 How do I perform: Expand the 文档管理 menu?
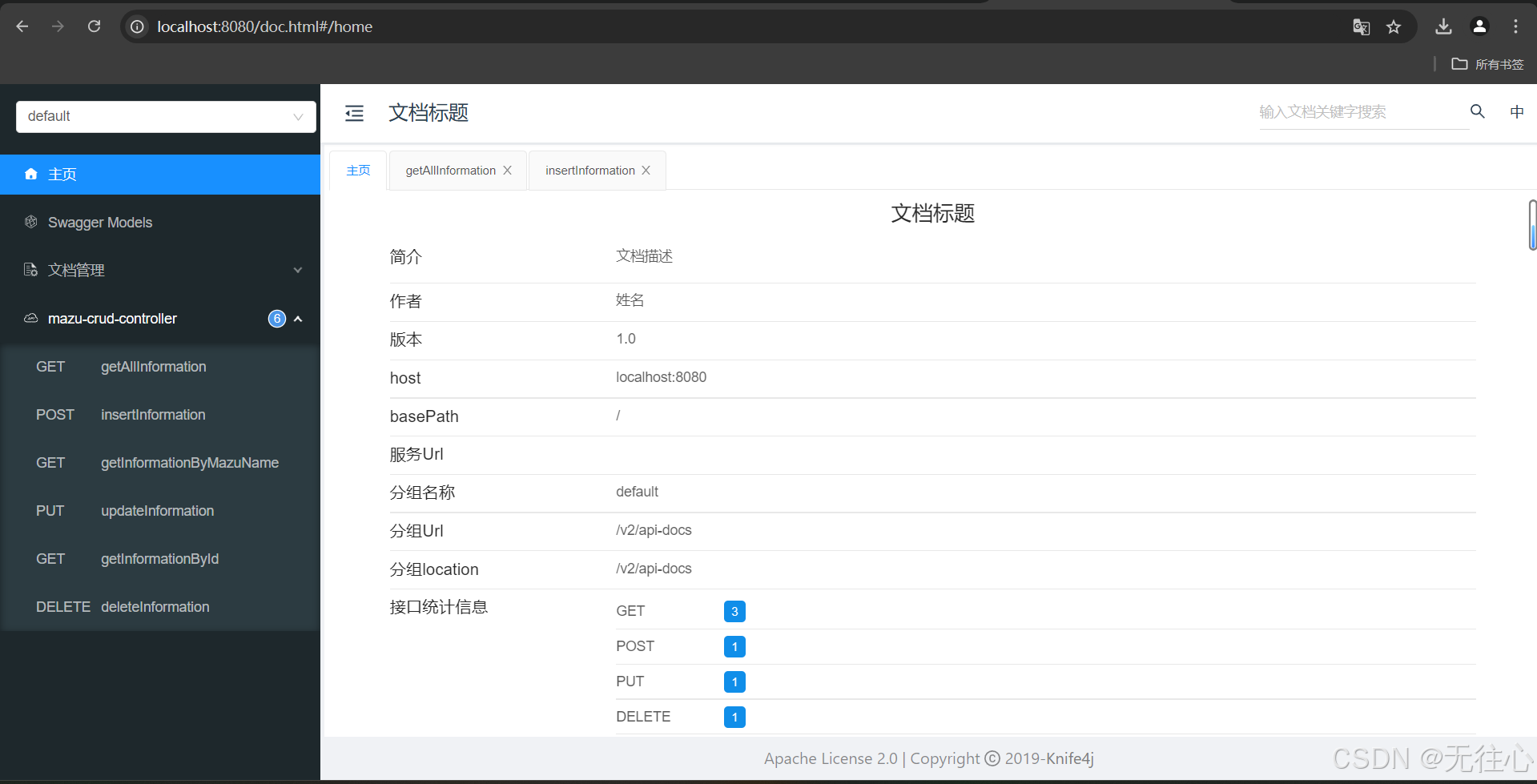pos(160,271)
